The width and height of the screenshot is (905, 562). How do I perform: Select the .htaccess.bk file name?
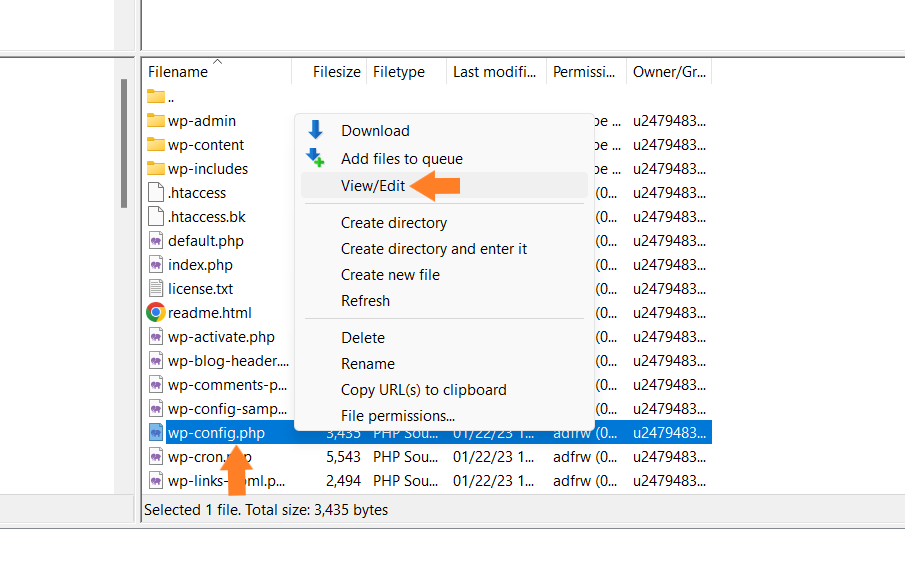tap(207, 217)
